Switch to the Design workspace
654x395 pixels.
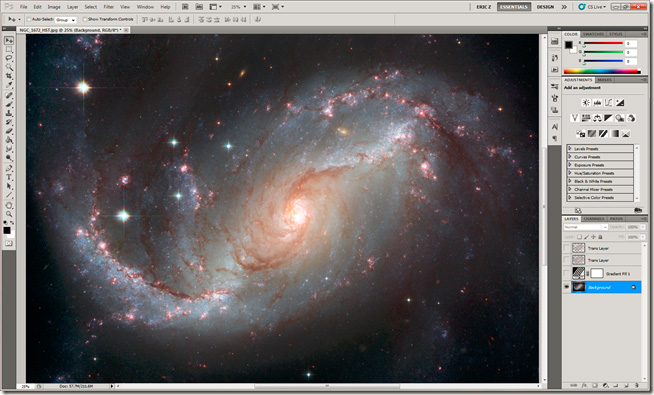[545, 7]
